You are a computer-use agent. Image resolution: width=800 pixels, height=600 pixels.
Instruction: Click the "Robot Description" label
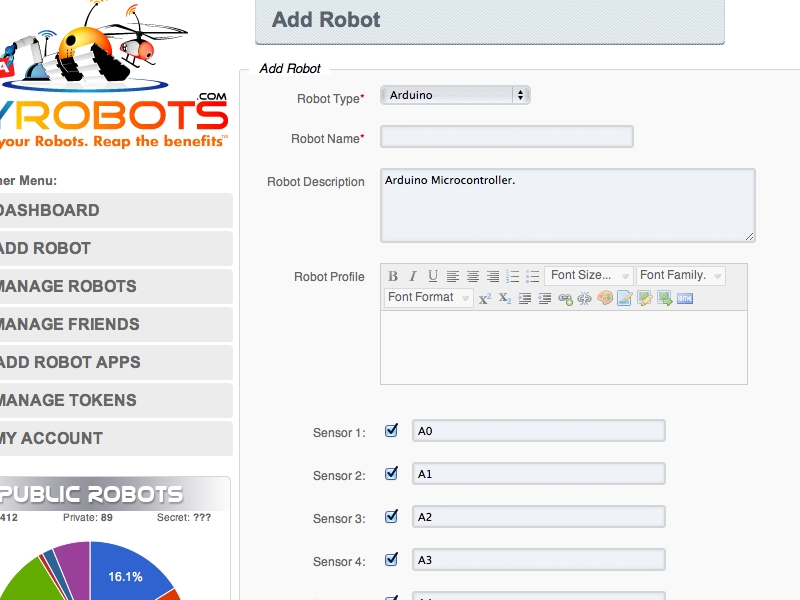[x=316, y=182]
